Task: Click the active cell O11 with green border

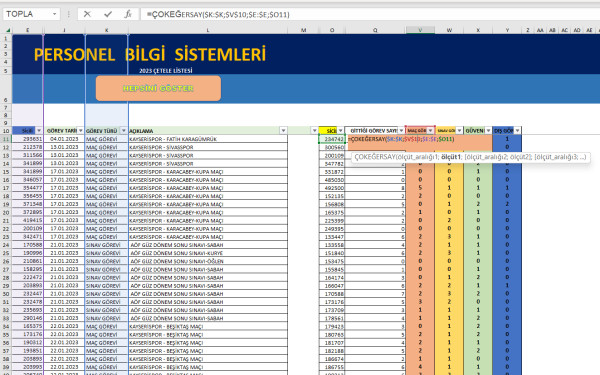Action: [332, 139]
